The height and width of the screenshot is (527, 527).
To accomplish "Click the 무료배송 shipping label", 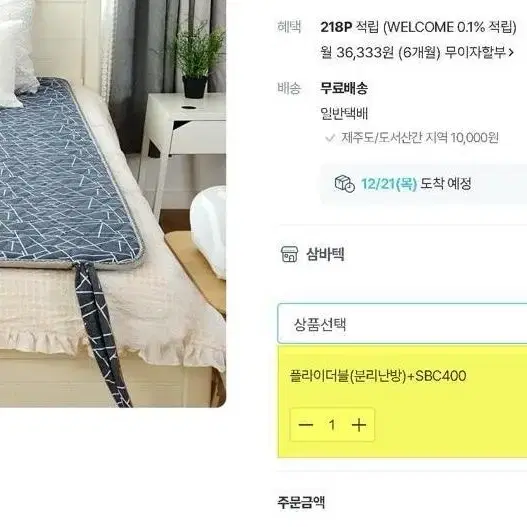I will pos(344,88).
